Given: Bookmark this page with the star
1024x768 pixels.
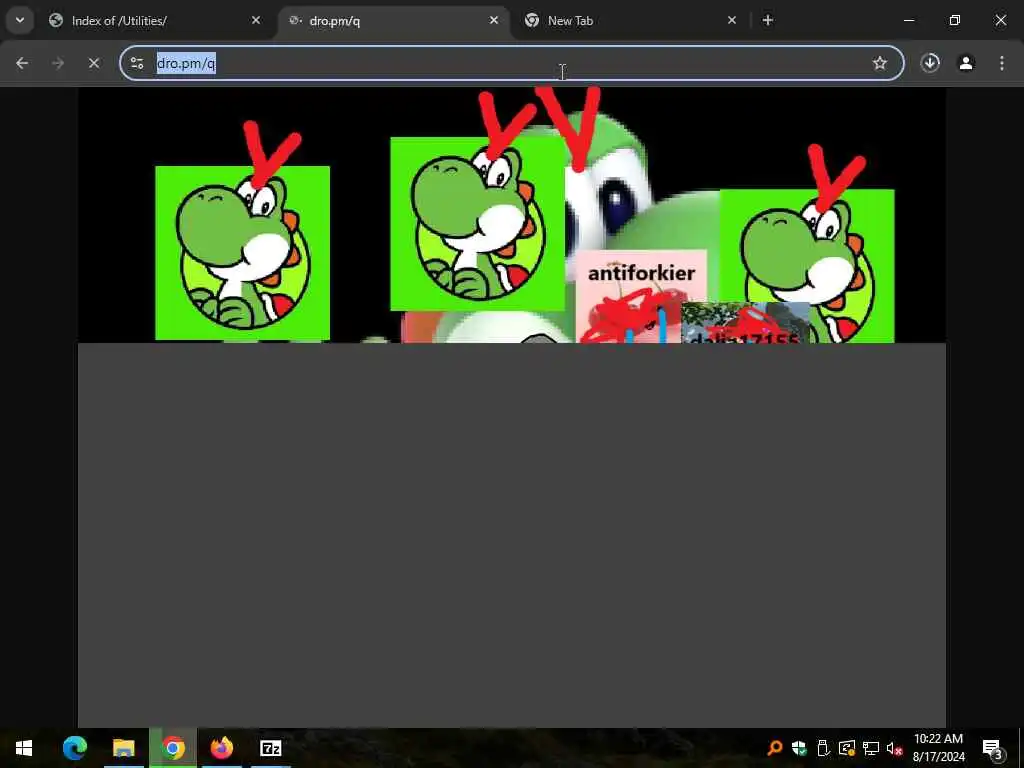Looking at the screenshot, I should (880, 63).
